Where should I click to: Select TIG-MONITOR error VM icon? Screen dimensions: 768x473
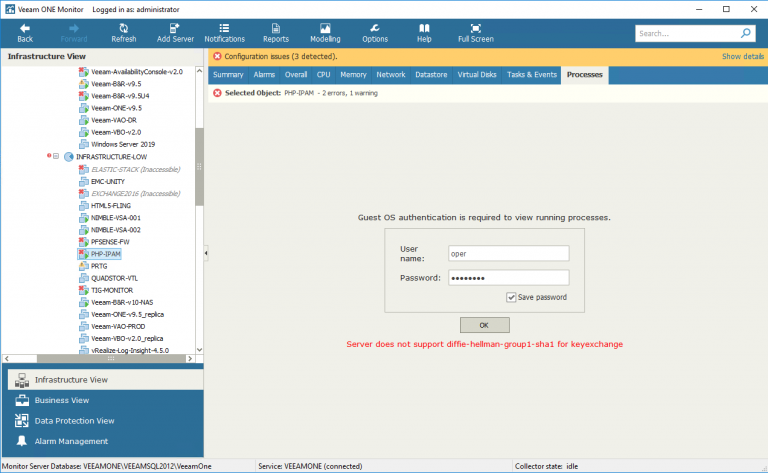pos(84,290)
